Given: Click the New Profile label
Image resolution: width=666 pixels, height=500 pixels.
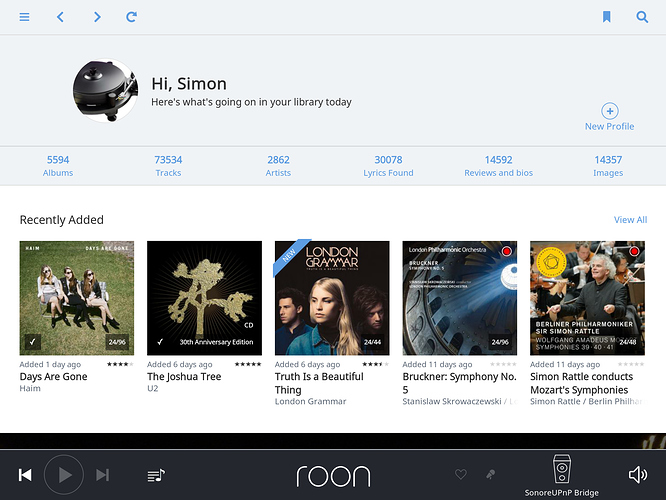Looking at the screenshot, I should click(610, 127).
